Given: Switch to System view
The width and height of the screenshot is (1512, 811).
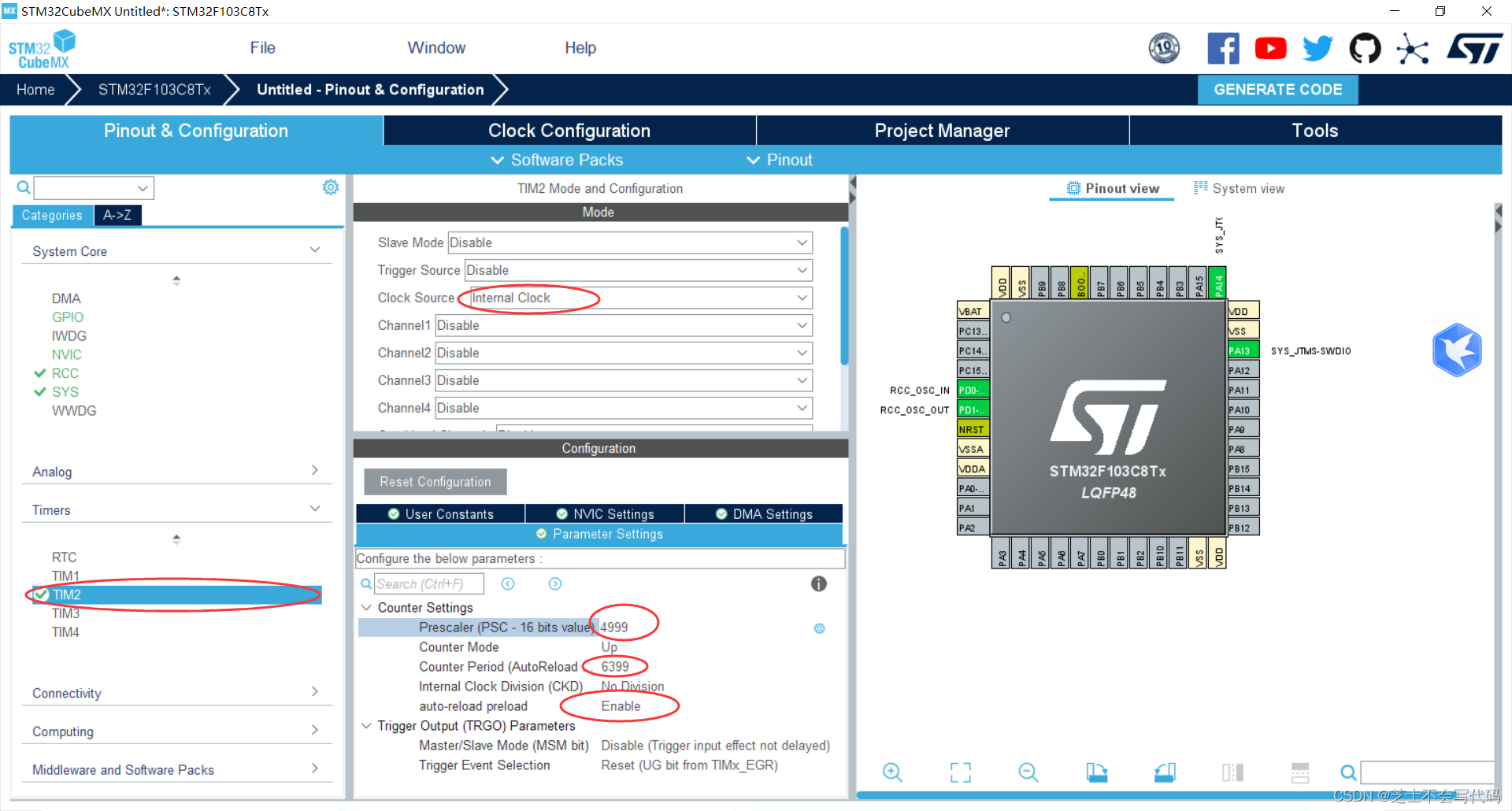Looking at the screenshot, I should [1239, 188].
